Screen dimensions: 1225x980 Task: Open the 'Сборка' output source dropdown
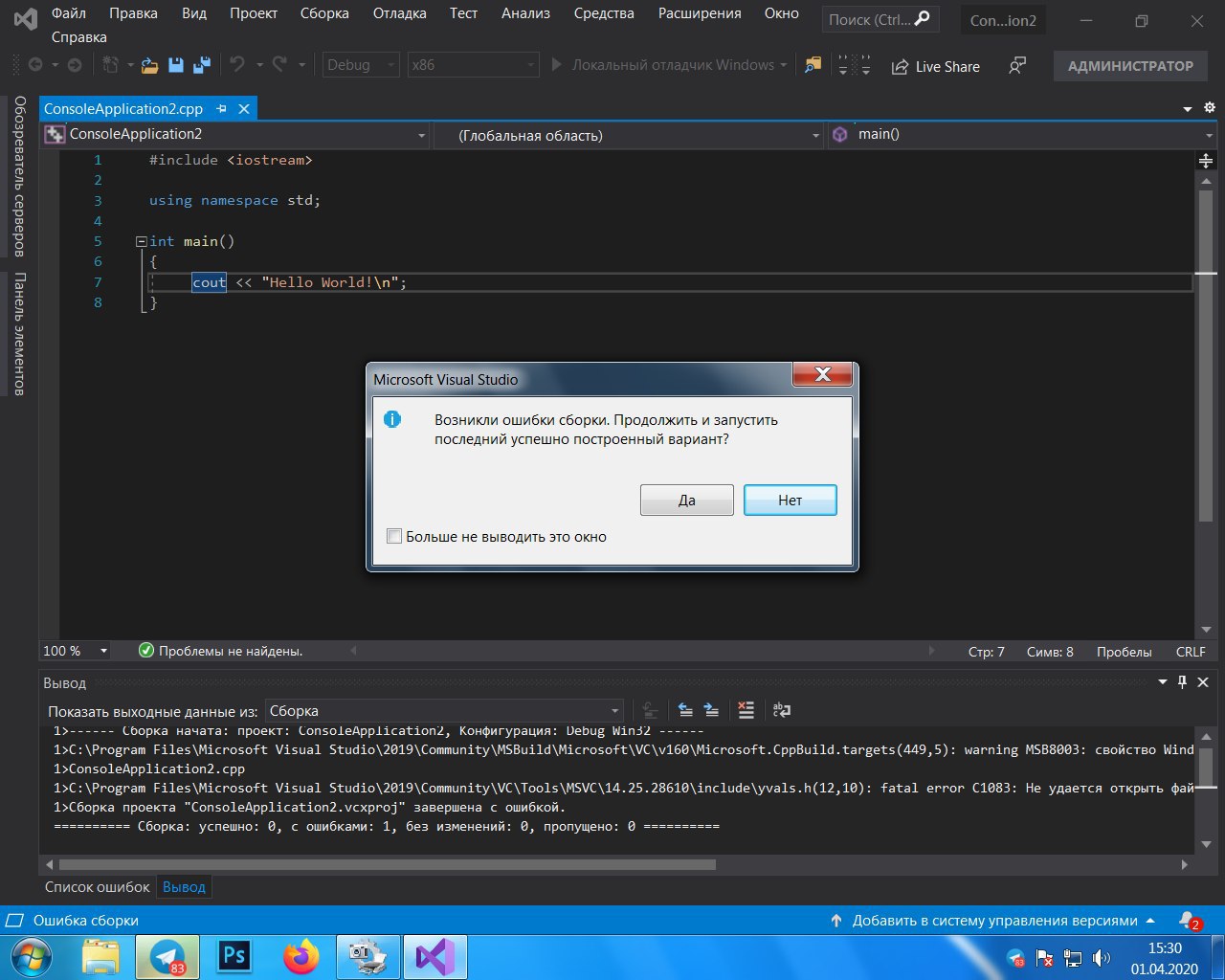444,711
